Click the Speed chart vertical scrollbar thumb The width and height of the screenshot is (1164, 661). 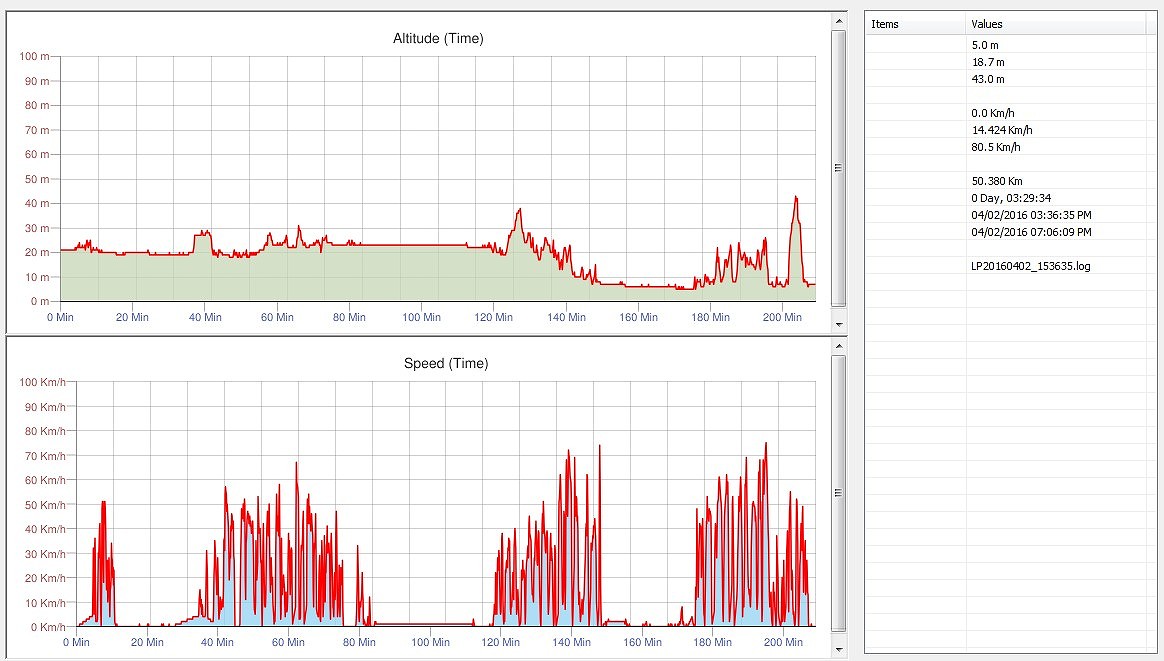click(838, 492)
